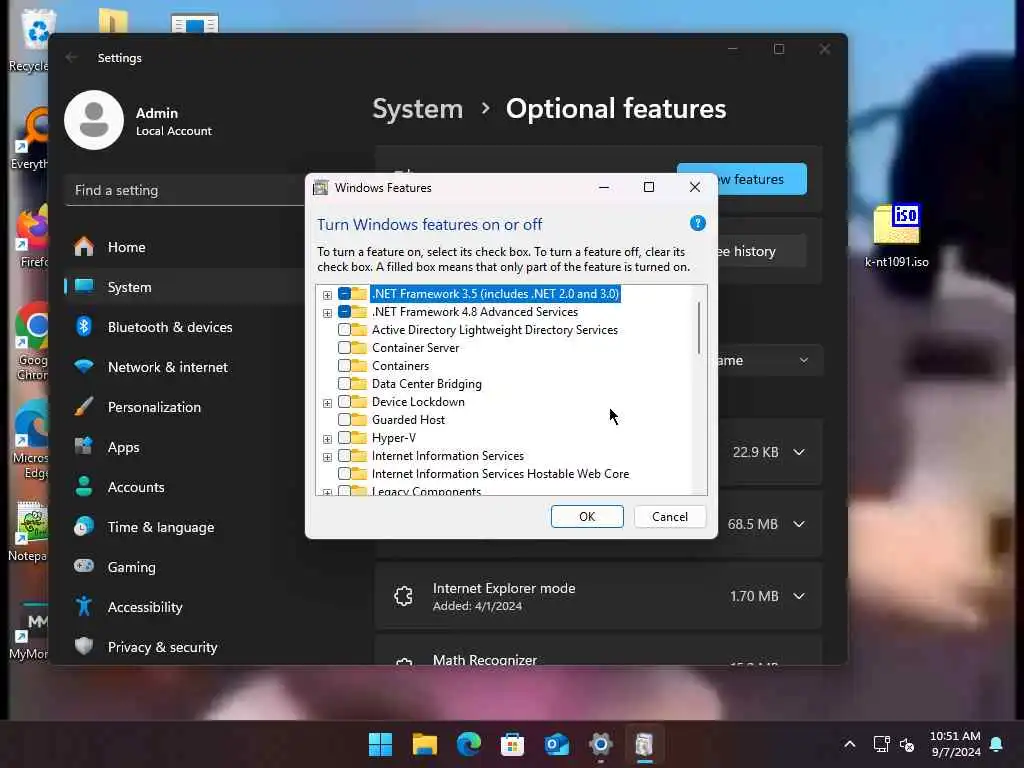Click the Find a setting search box
1024x768 pixels.
click(186, 190)
